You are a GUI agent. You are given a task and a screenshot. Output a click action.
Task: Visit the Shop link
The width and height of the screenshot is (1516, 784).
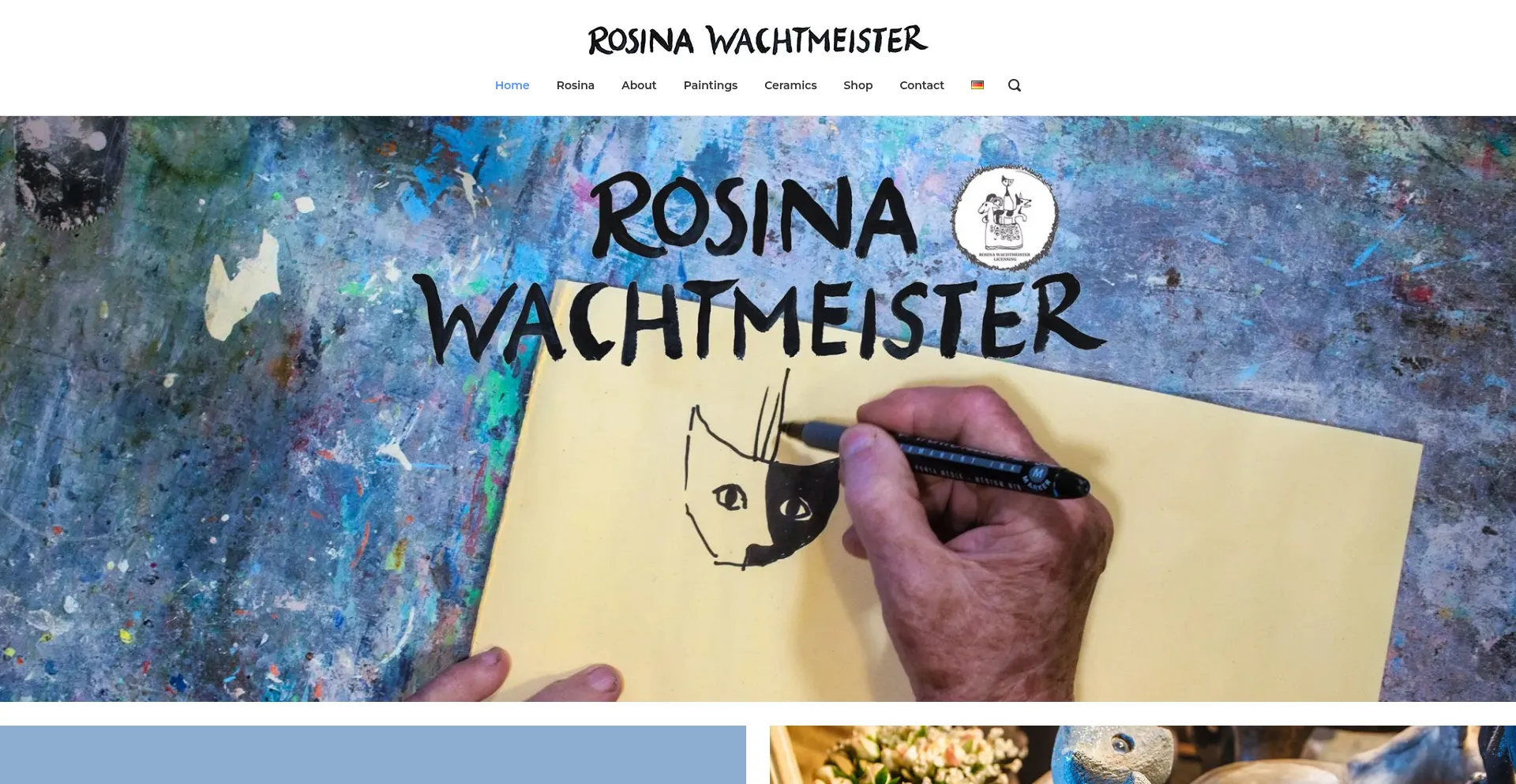858,85
